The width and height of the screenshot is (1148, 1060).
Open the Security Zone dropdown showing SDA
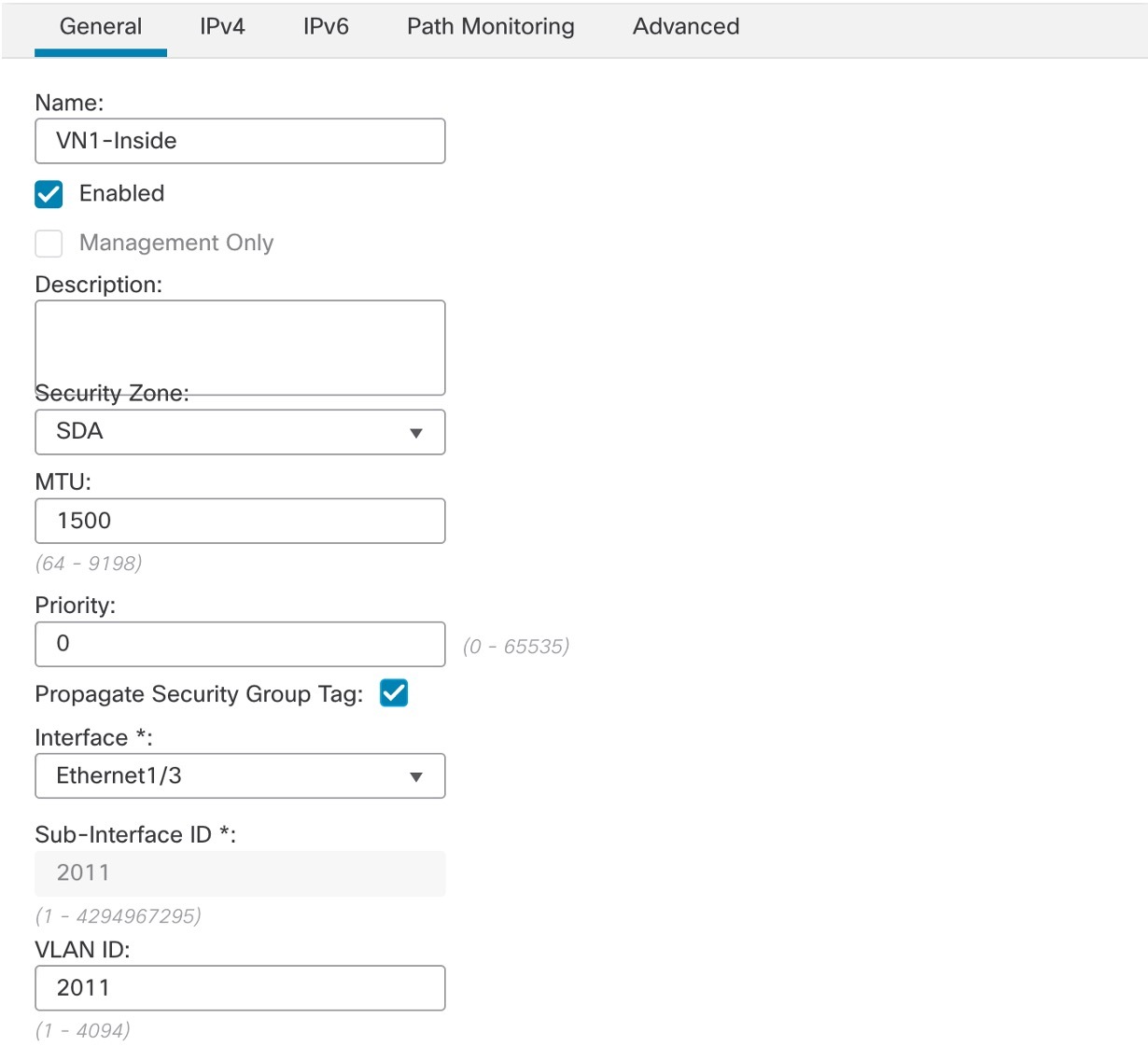[x=240, y=432]
